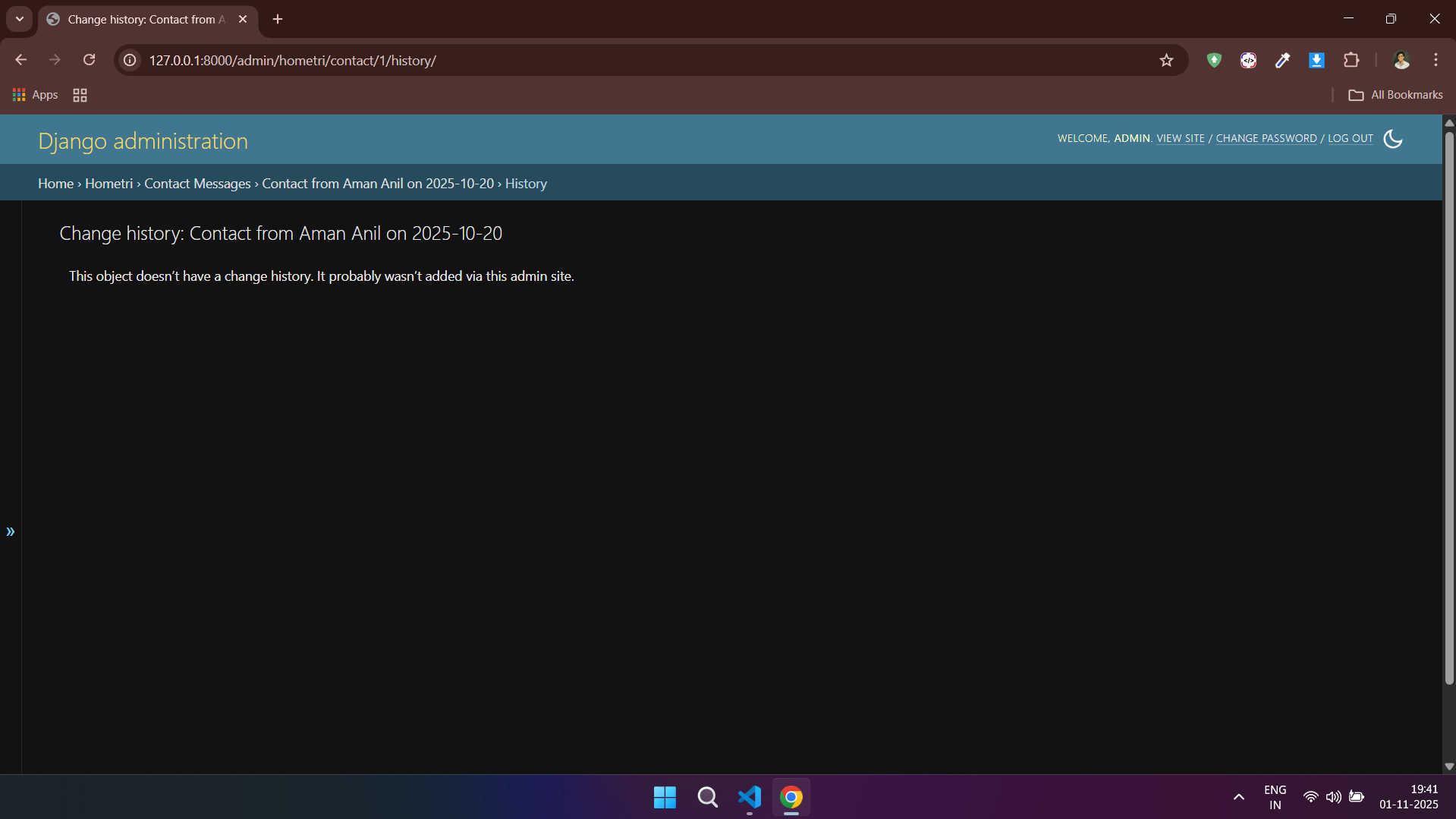Screen dimensions: 1456x819
Task: Go to Home in the breadcrumbs
Action: pos(56,184)
